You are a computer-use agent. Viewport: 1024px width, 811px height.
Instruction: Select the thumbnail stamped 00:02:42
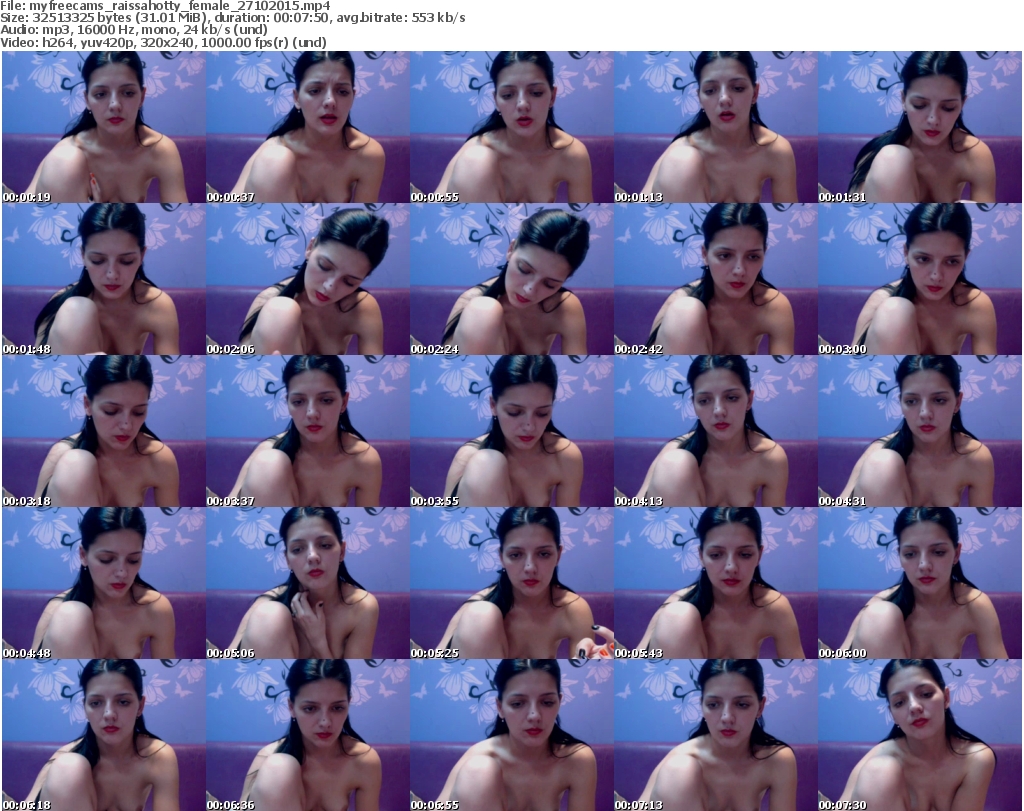(x=716, y=279)
